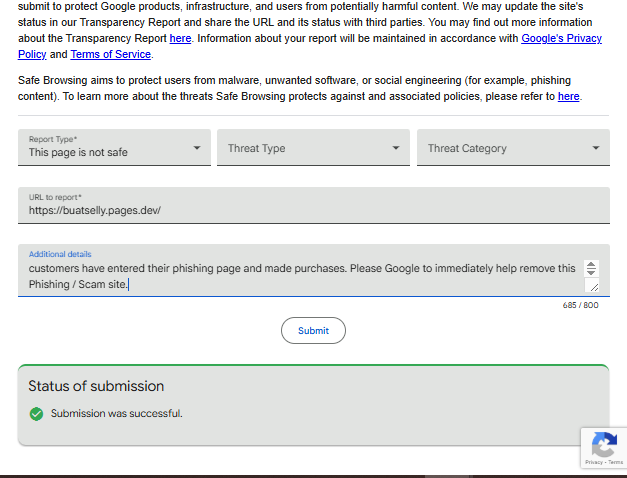Open the Transparency Report here link

pyautogui.click(x=180, y=38)
